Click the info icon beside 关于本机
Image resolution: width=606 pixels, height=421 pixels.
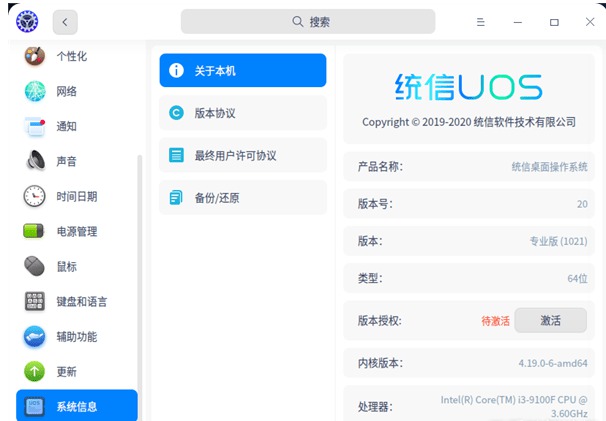[176, 70]
